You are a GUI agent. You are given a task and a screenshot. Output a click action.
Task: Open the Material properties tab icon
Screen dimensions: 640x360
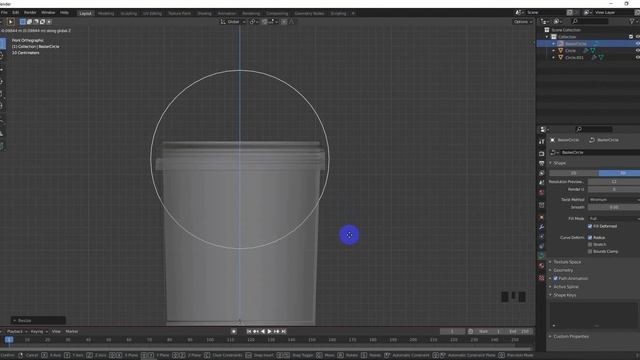[x=542, y=266]
